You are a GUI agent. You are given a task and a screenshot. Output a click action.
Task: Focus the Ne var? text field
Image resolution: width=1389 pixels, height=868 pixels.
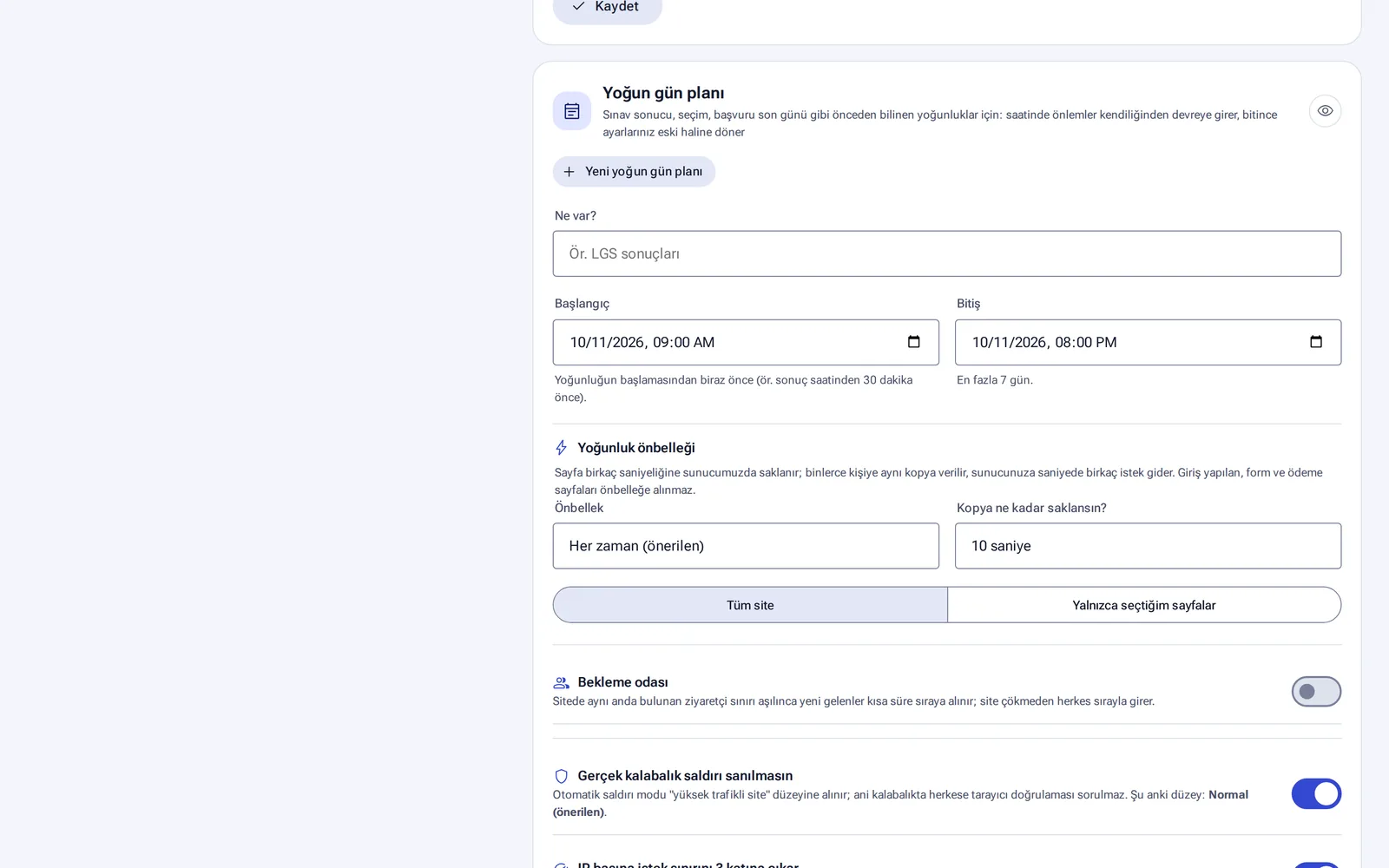(947, 253)
